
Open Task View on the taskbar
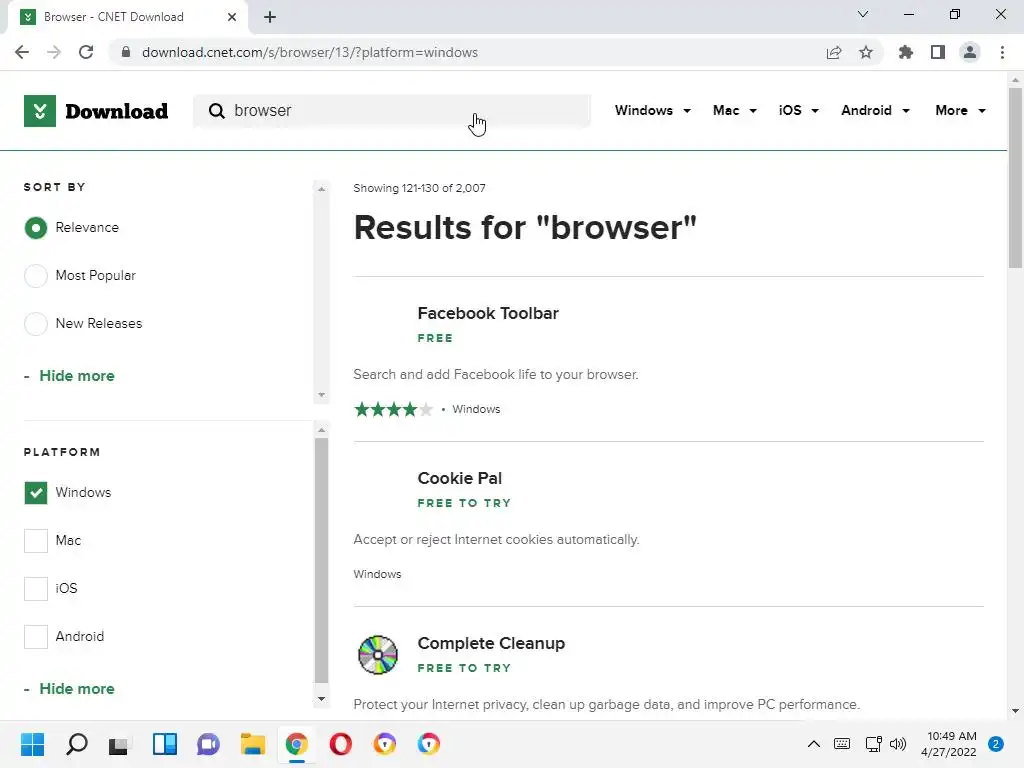pyautogui.click(x=119, y=744)
